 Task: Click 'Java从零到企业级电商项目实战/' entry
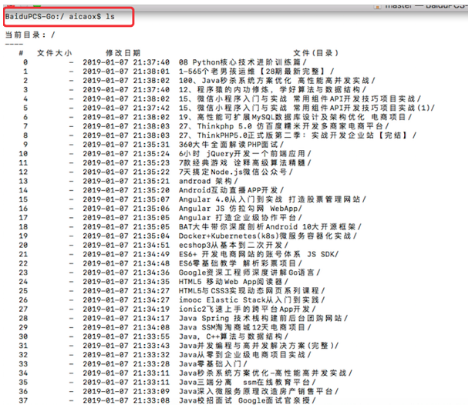click(245, 355)
